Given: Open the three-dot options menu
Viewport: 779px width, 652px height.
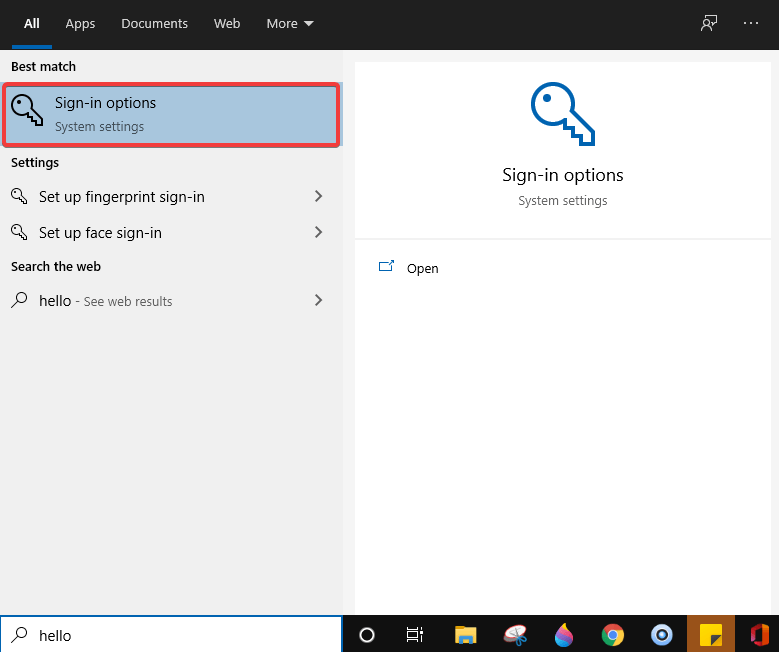Looking at the screenshot, I should tap(751, 23).
